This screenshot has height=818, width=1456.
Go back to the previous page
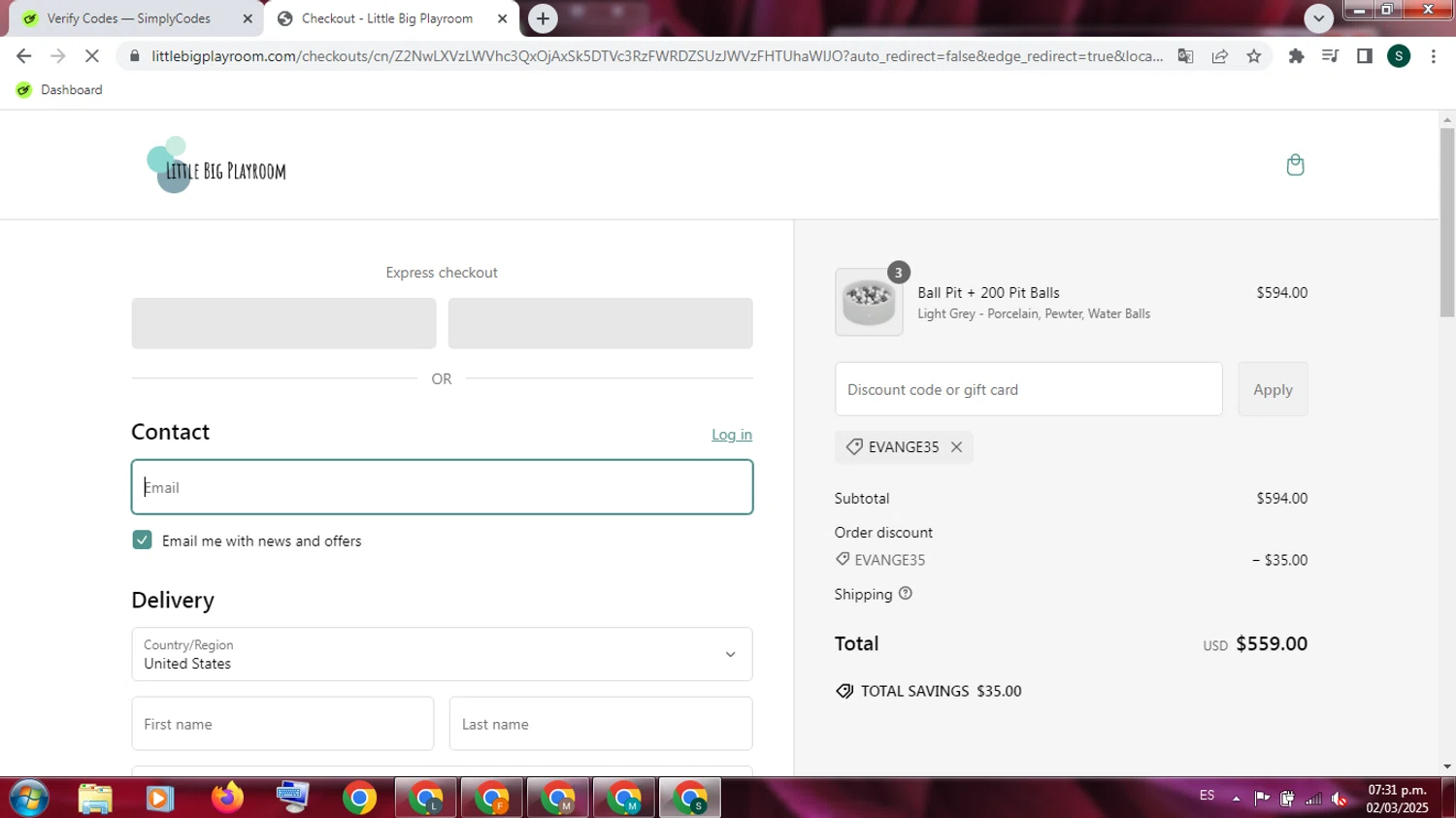tap(24, 56)
